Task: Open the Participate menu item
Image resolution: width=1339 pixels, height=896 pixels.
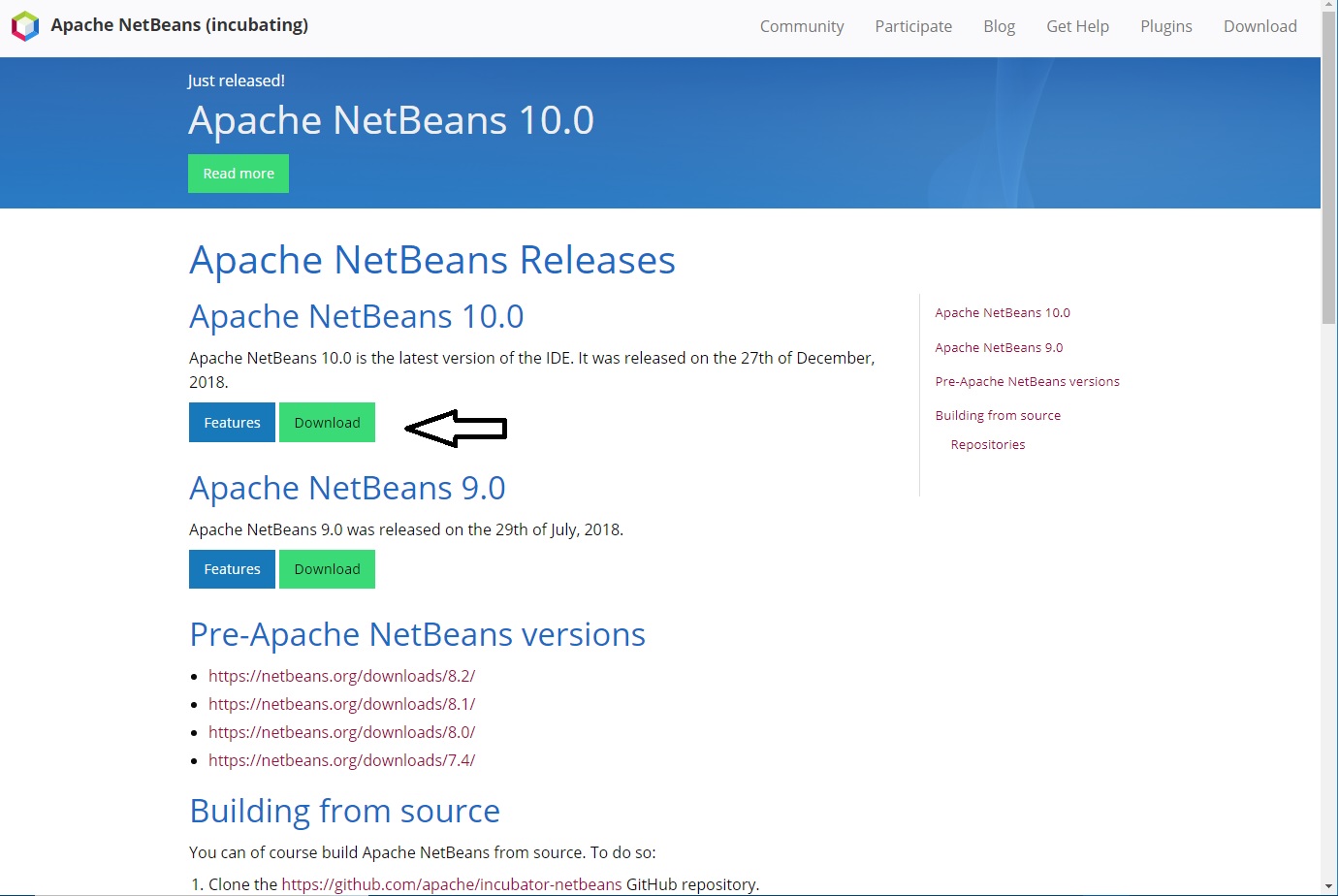Action: pos(913,26)
